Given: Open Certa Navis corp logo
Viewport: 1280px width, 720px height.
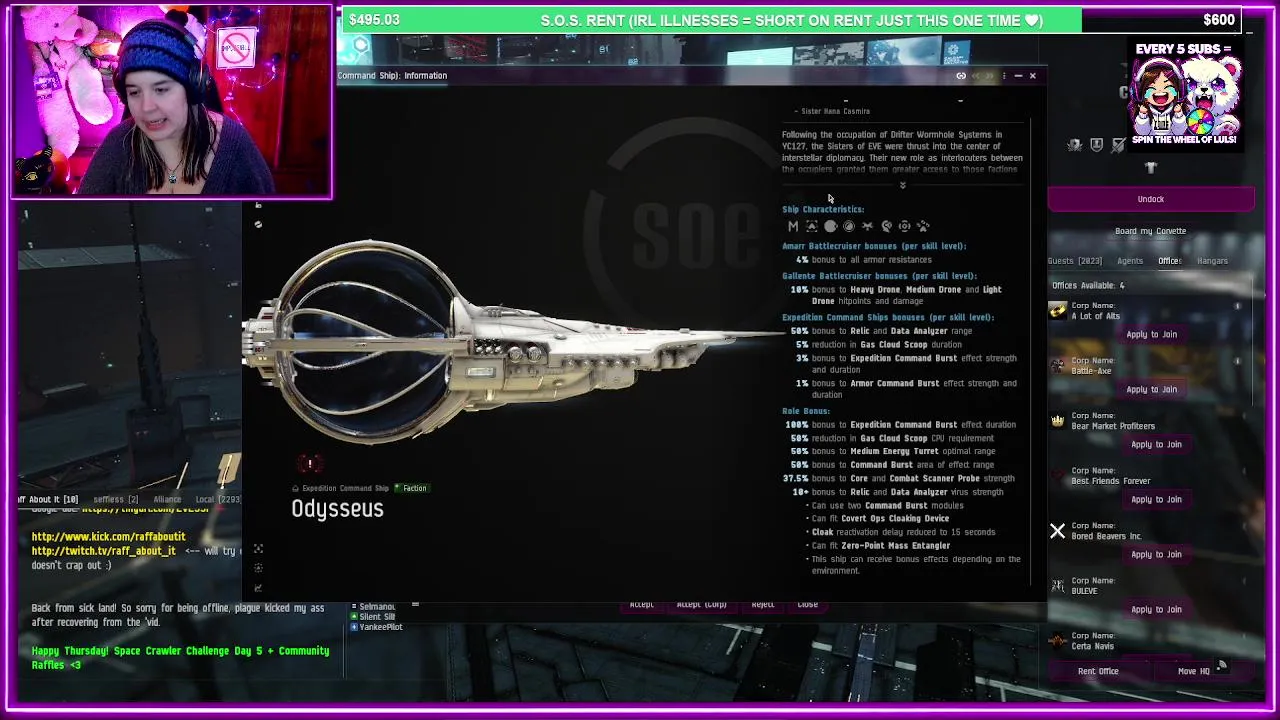Looking at the screenshot, I should [x=1057, y=641].
